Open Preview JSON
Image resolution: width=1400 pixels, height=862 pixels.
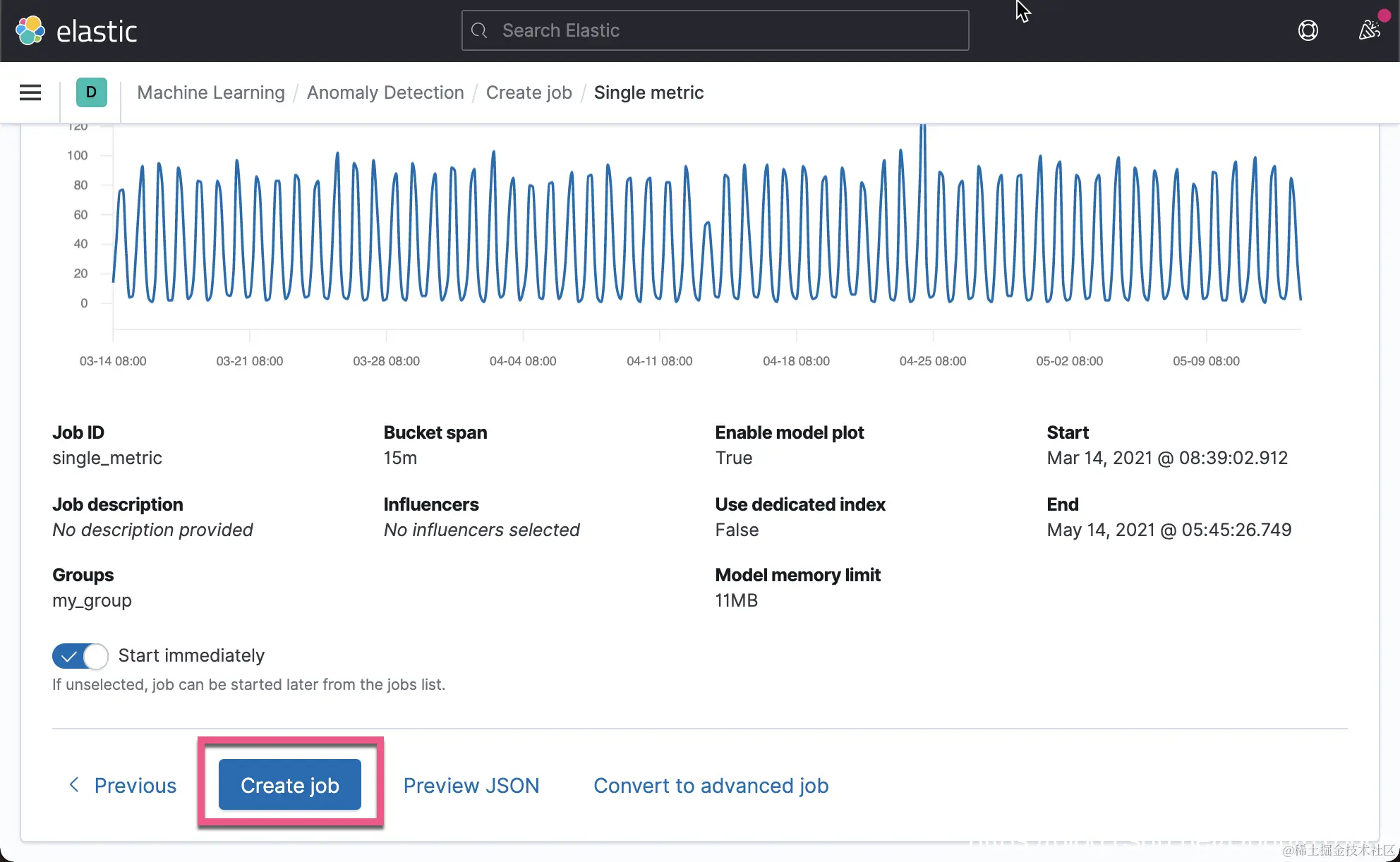pyautogui.click(x=471, y=785)
